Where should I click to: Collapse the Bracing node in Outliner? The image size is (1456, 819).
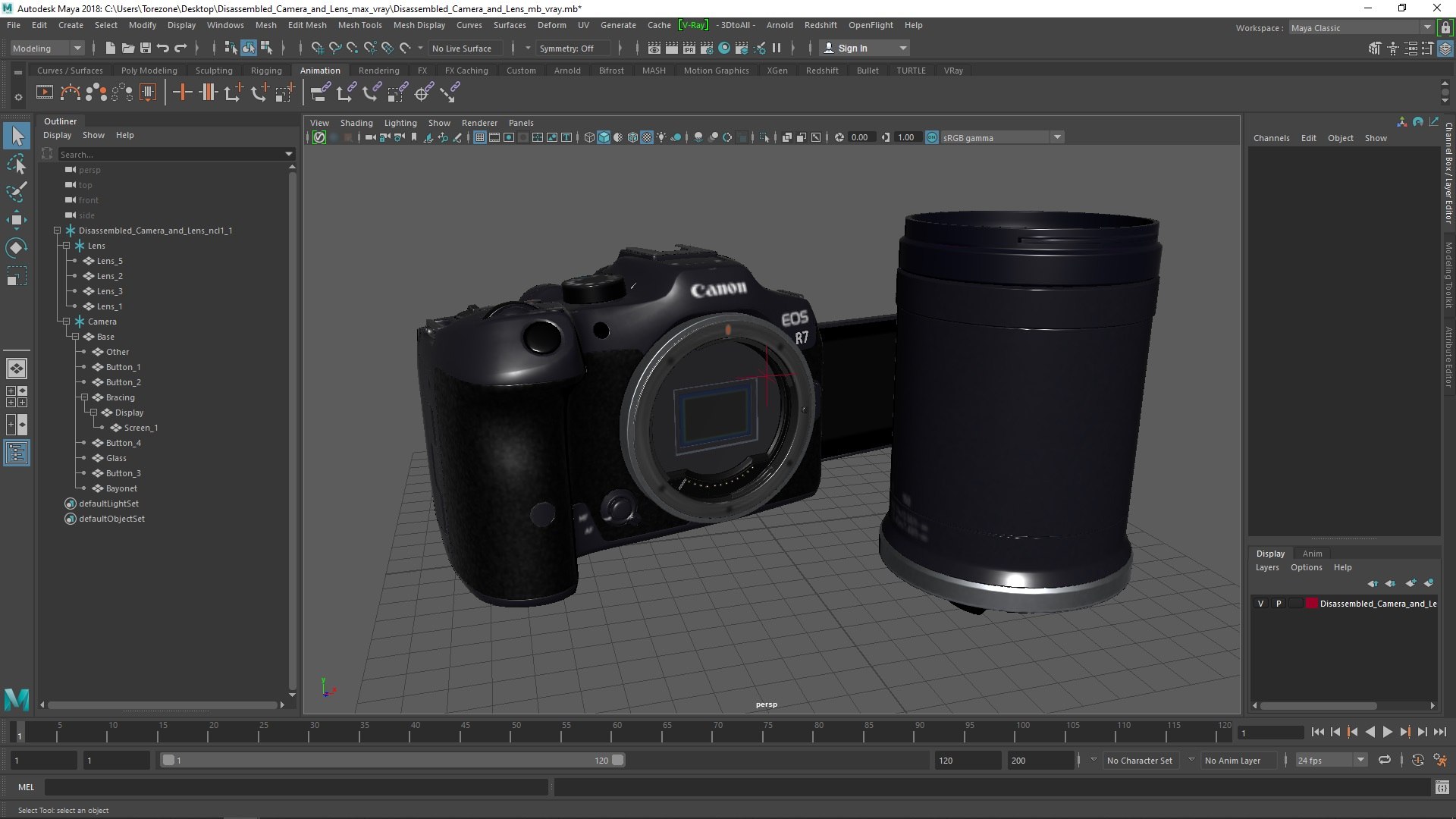pyautogui.click(x=84, y=397)
